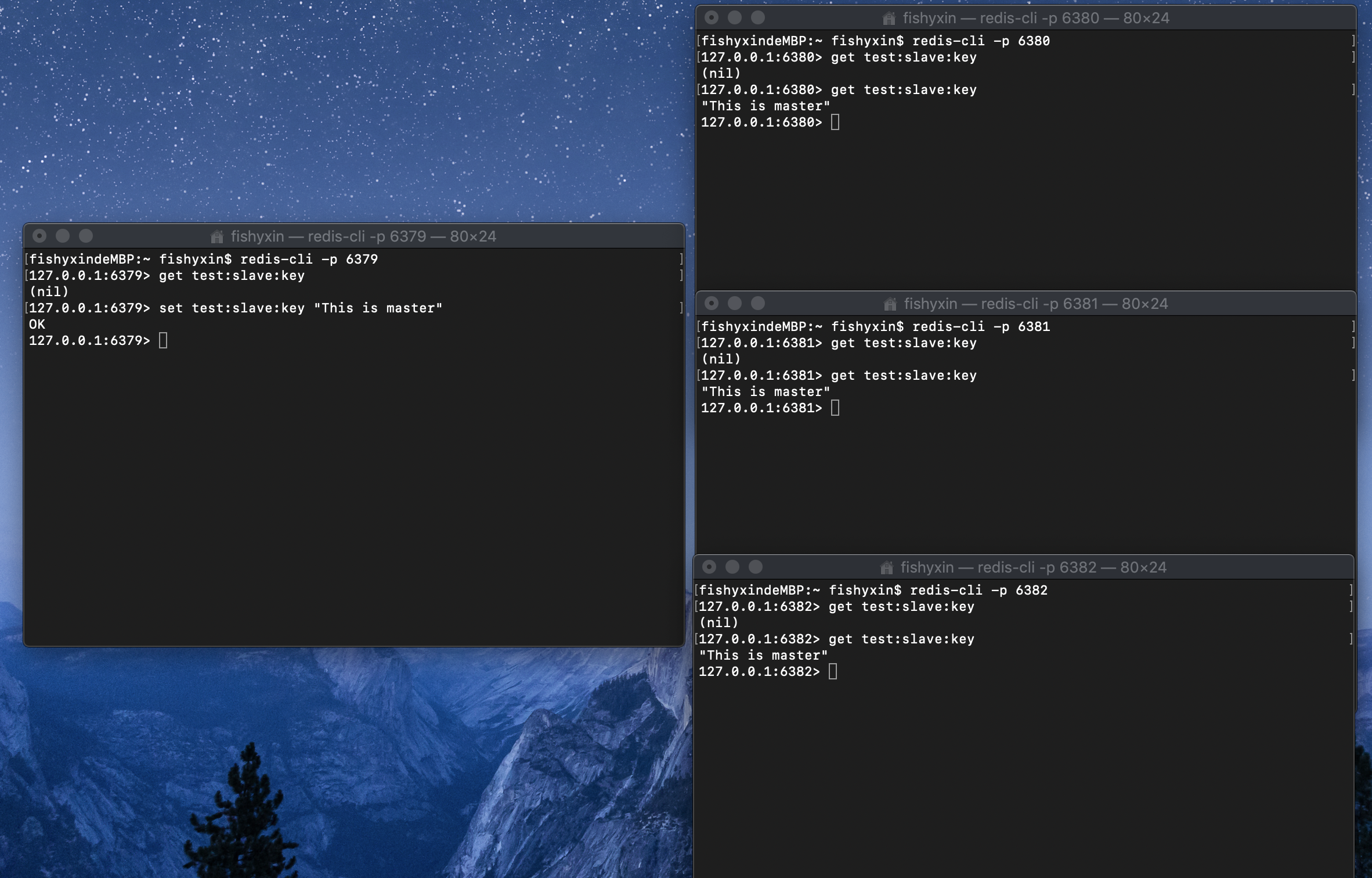The image size is (1372, 878).
Task: Click home folder icon in 6380 title bar
Action: click(x=889, y=18)
